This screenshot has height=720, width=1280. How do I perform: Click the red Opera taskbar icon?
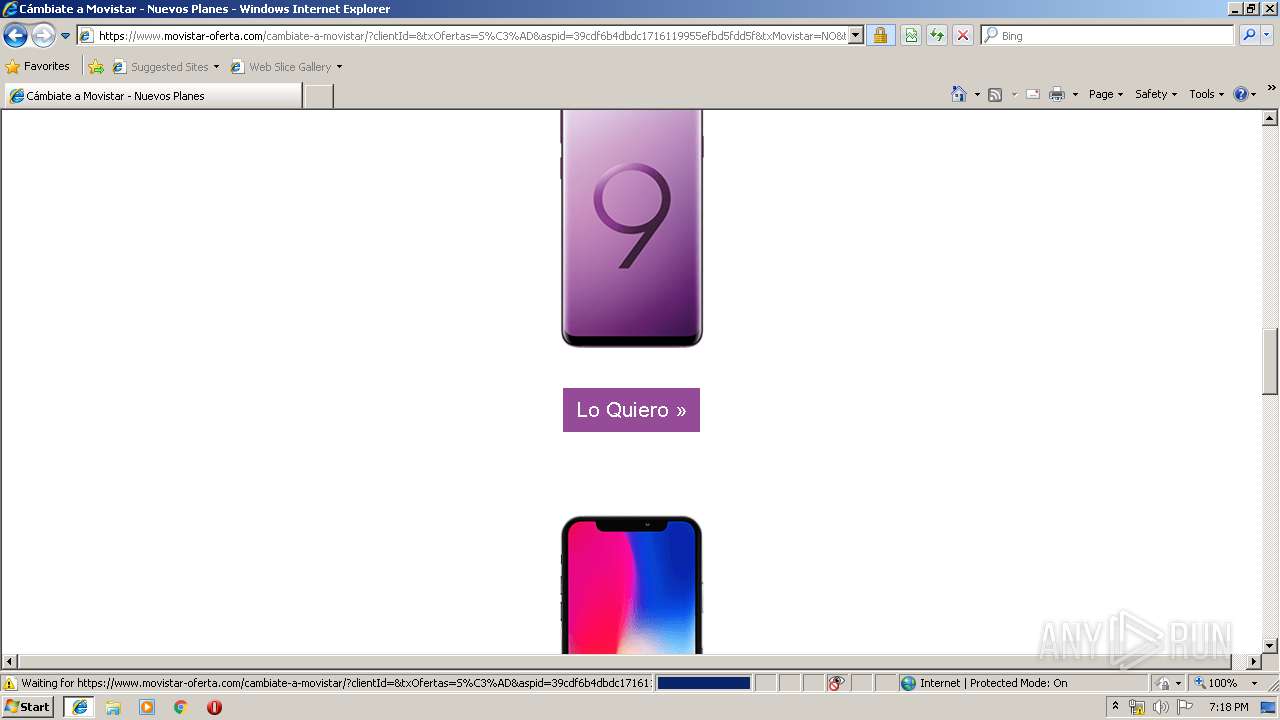click(x=214, y=707)
